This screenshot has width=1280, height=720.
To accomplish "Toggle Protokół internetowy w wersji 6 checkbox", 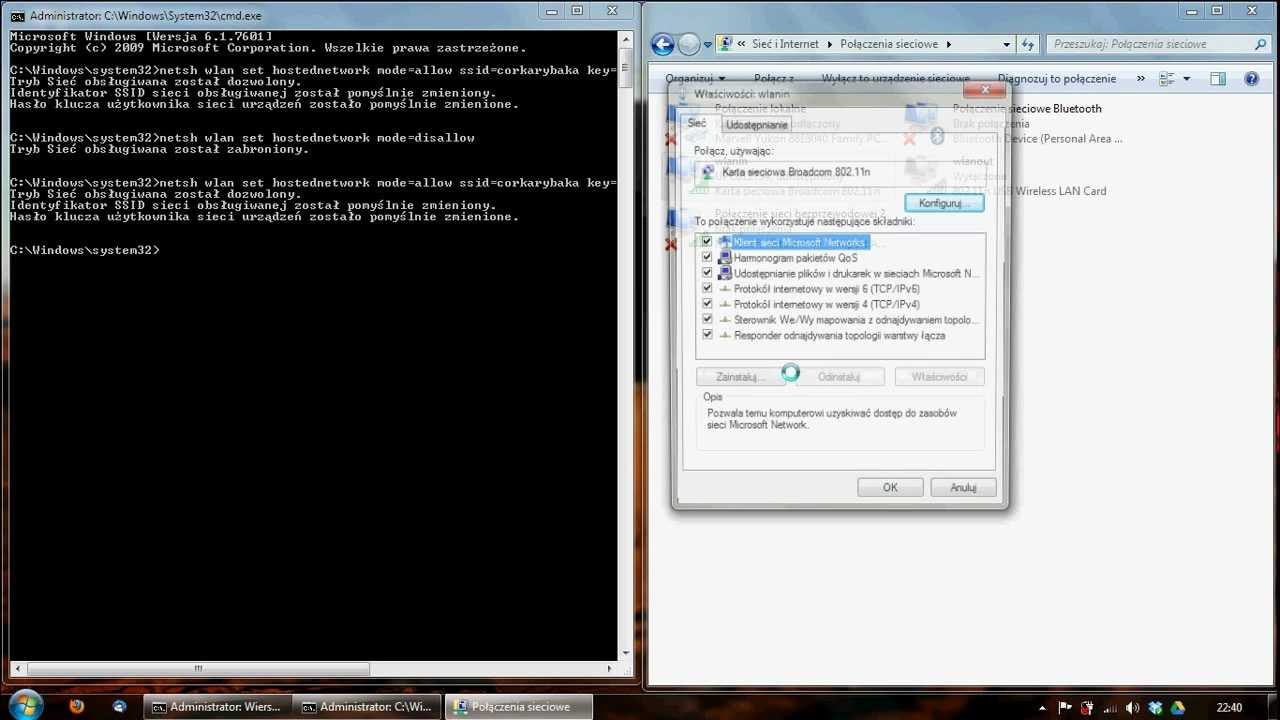I will (707, 289).
